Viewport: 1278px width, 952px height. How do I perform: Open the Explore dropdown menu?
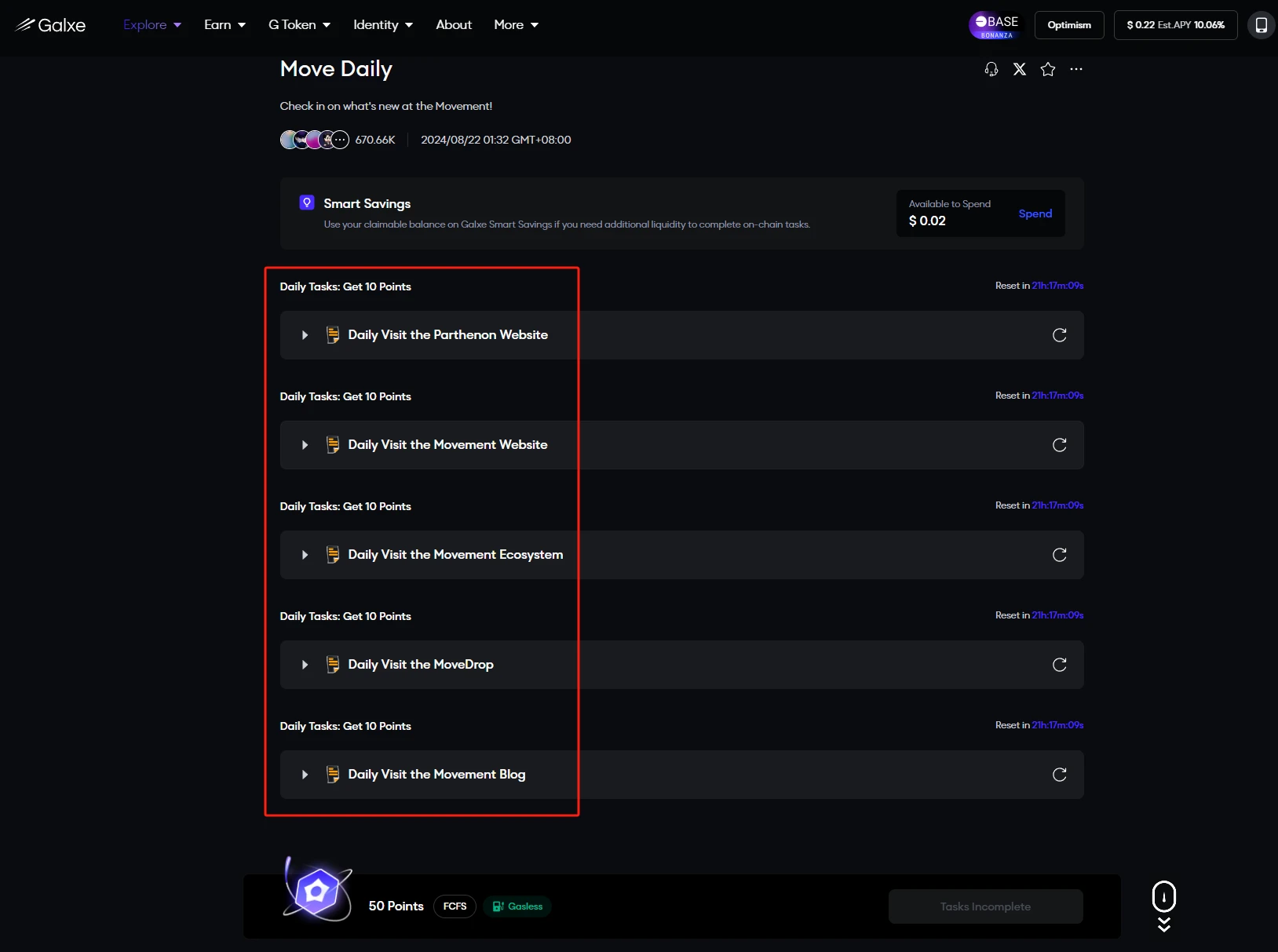tap(152, 25)
